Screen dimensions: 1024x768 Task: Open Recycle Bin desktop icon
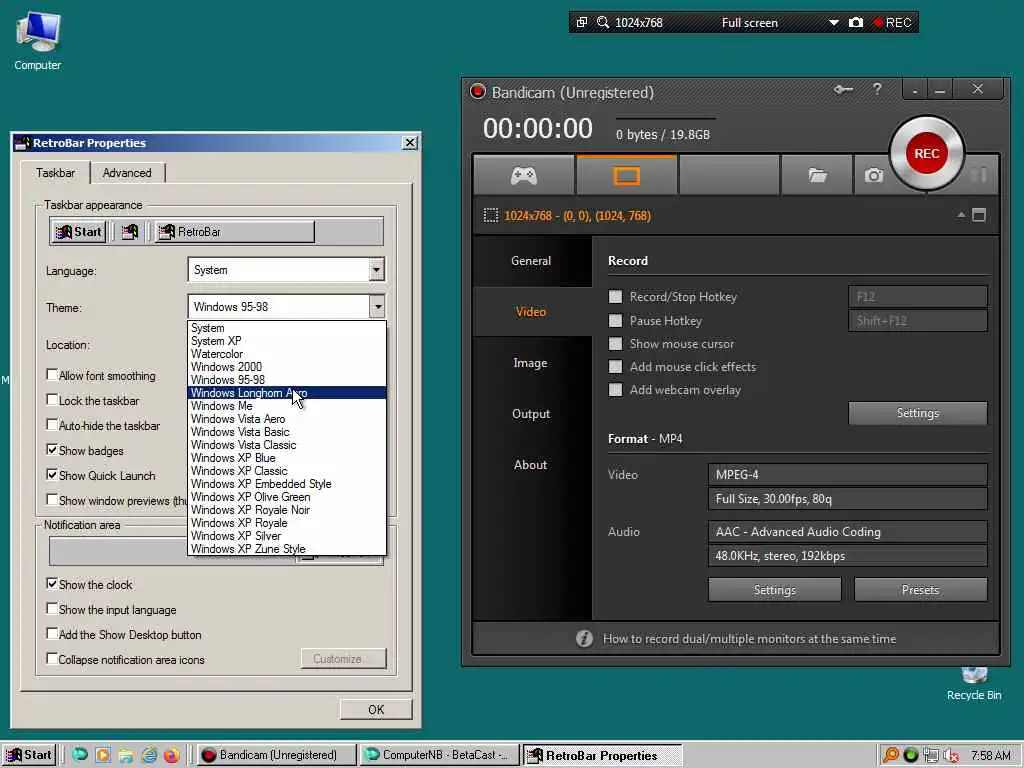point(974,684)
